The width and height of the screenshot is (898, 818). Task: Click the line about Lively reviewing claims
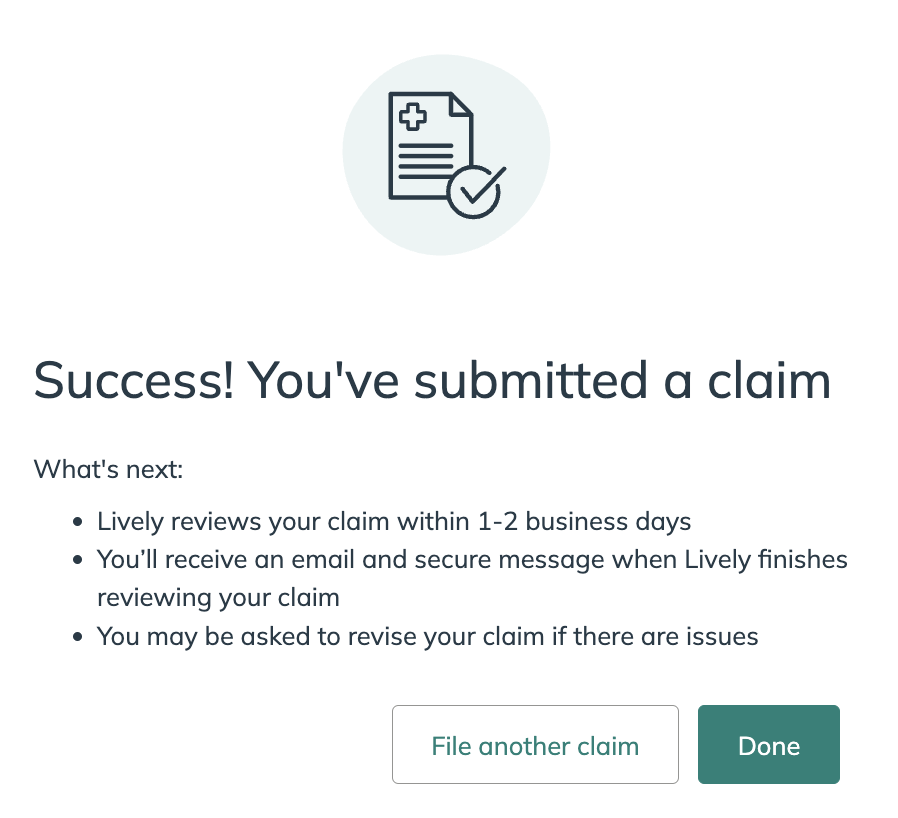pos(394,522)
